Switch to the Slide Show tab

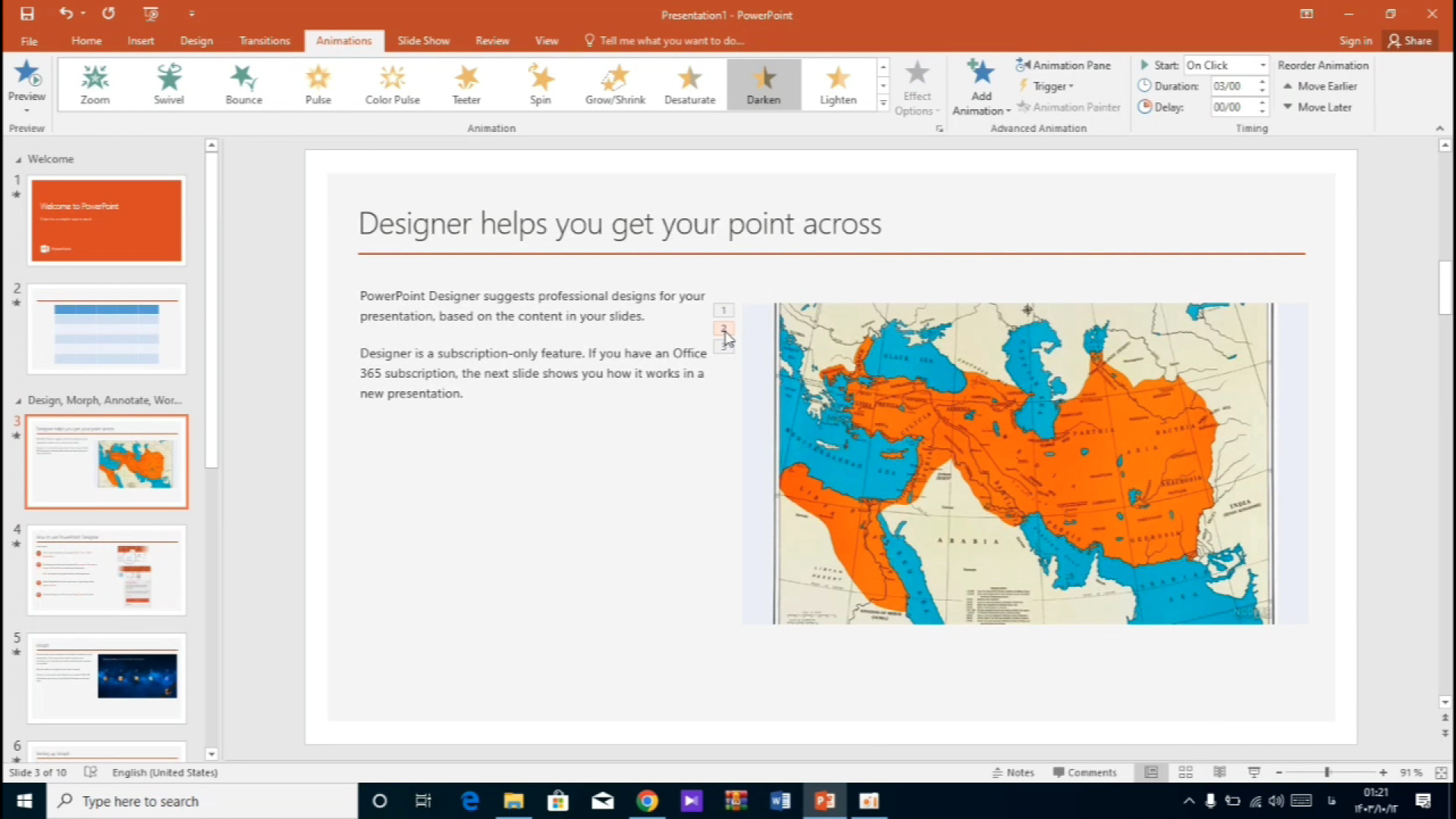[x=423, y=41]
